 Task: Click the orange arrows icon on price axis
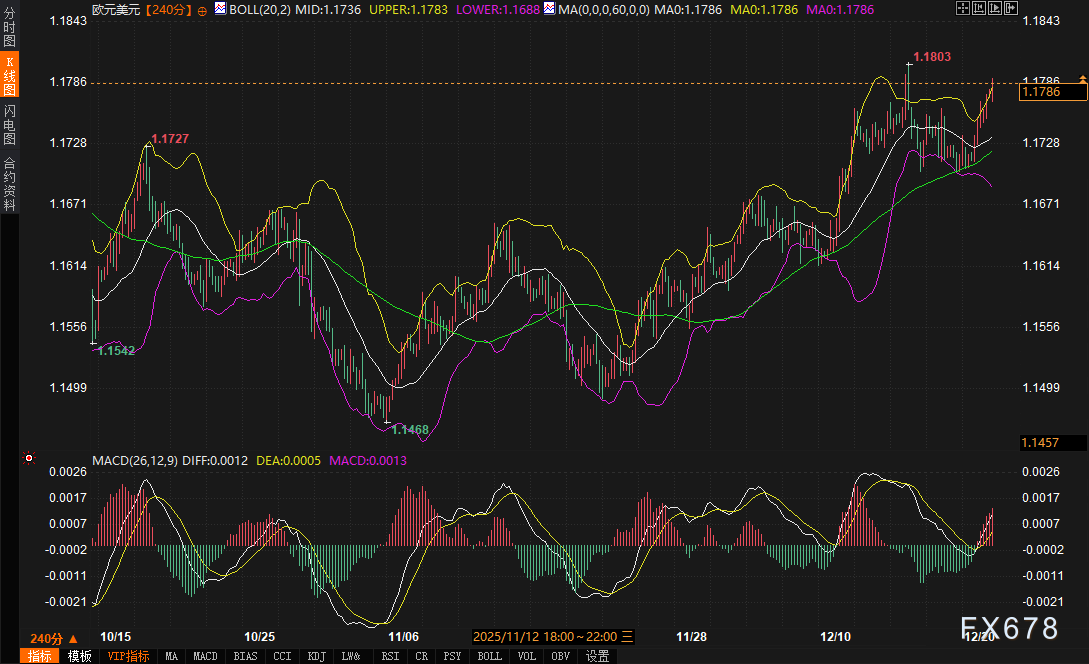click(1081, 79)
